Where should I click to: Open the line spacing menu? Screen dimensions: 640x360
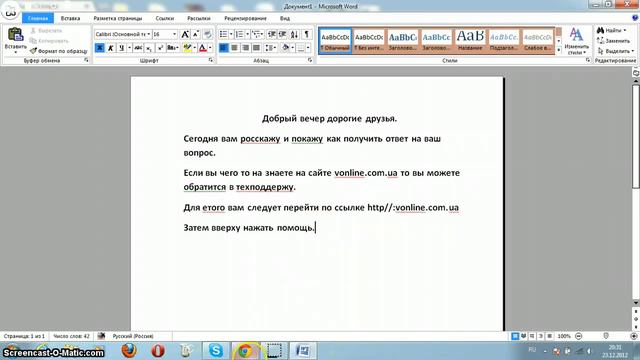pyautogui.click(x=270, y=48)
